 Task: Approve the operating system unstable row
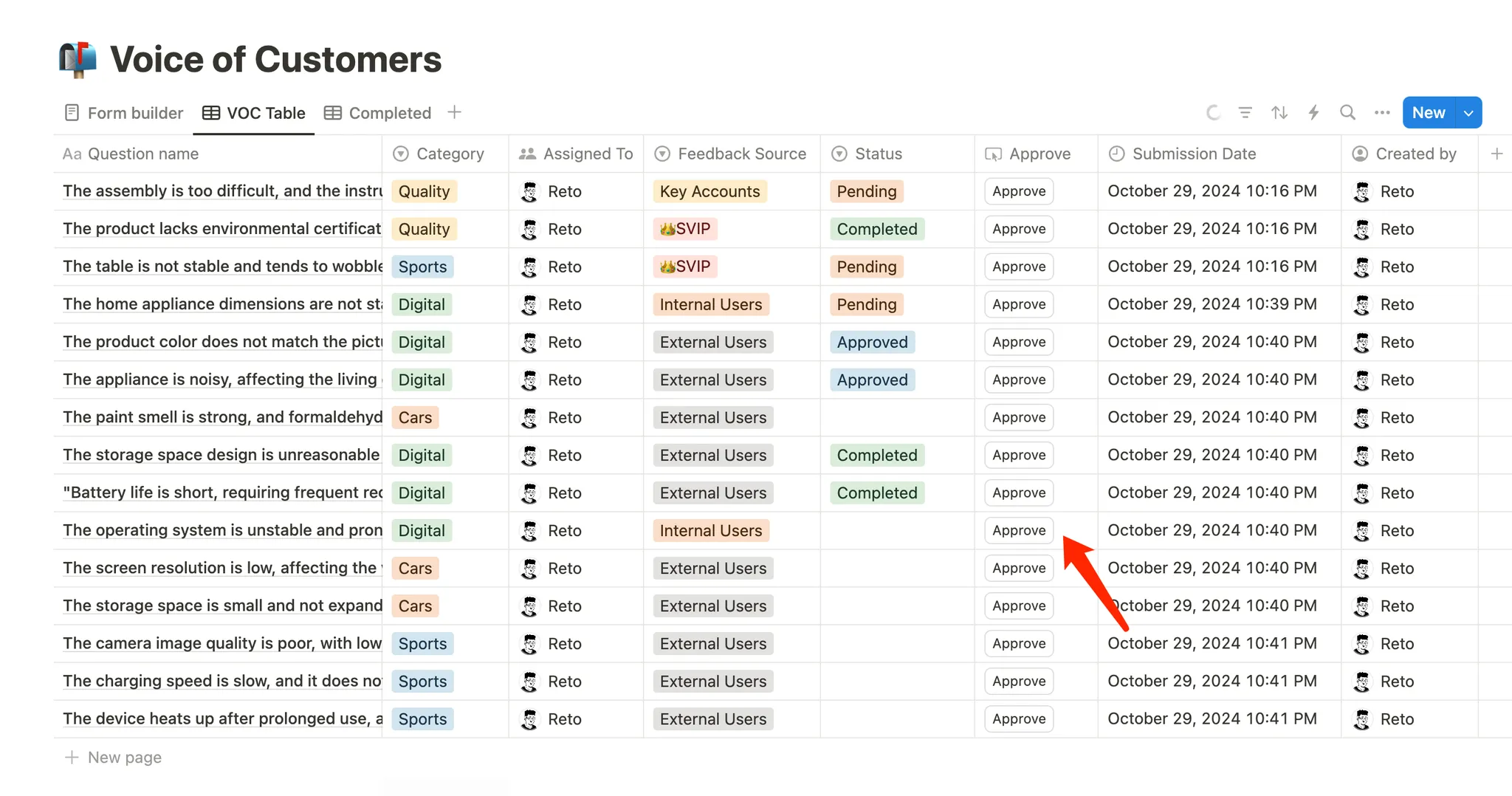[x=1019, y=530]
